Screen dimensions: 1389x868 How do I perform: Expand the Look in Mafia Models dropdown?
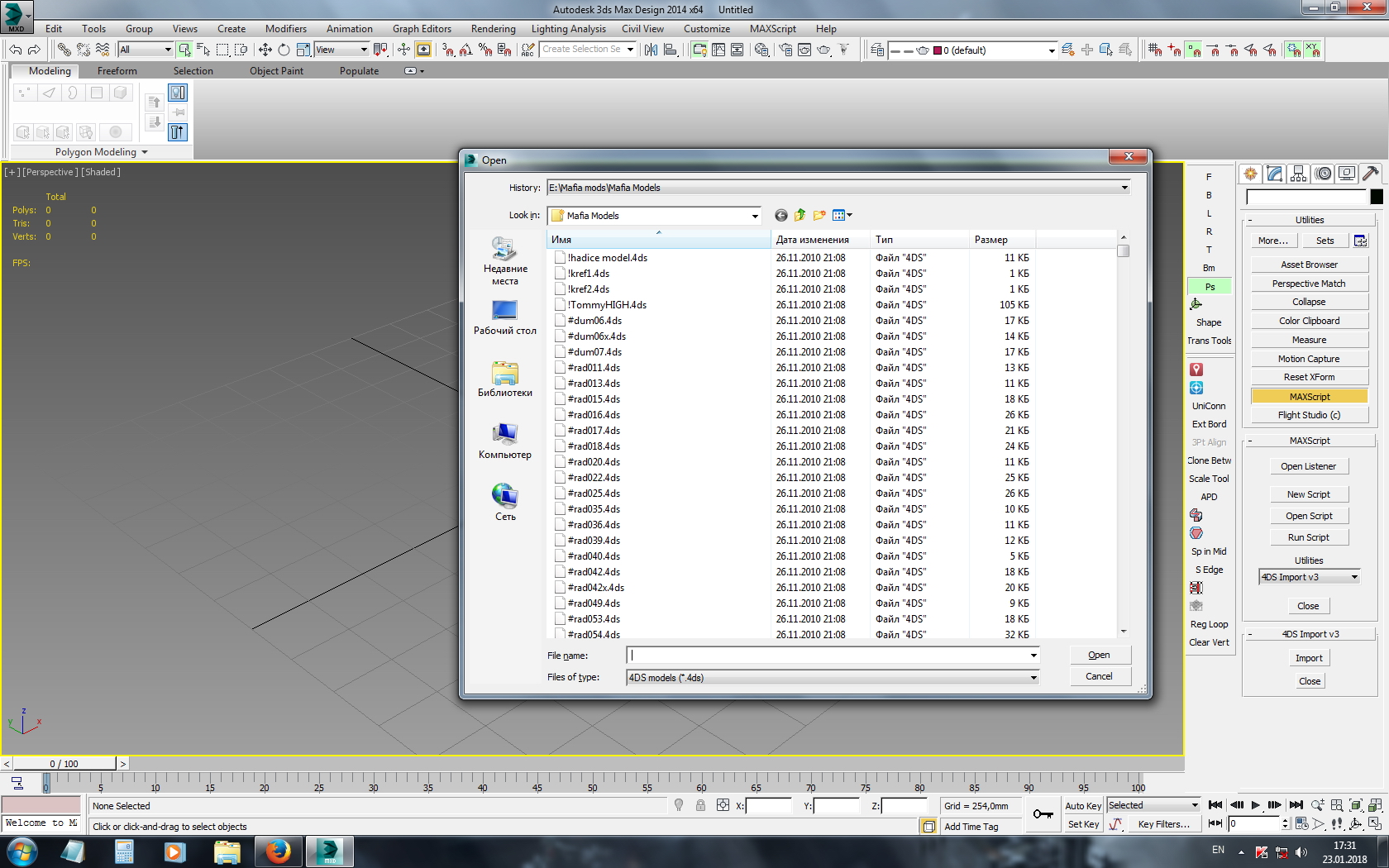[x=755, y=216]
